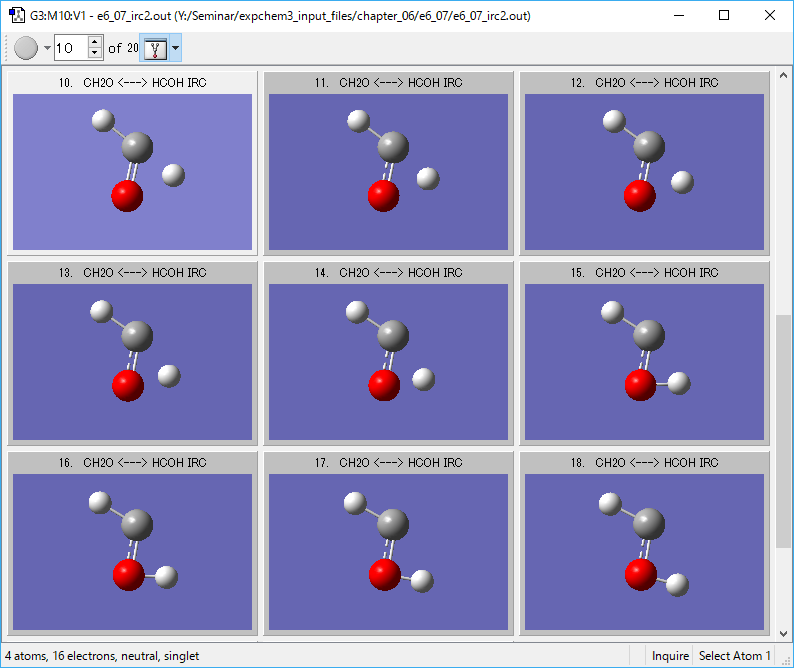Click the title '14. CH2O <---> HCOH IRC'
Screen dimensions: 794x668
[x=388, y=272]
